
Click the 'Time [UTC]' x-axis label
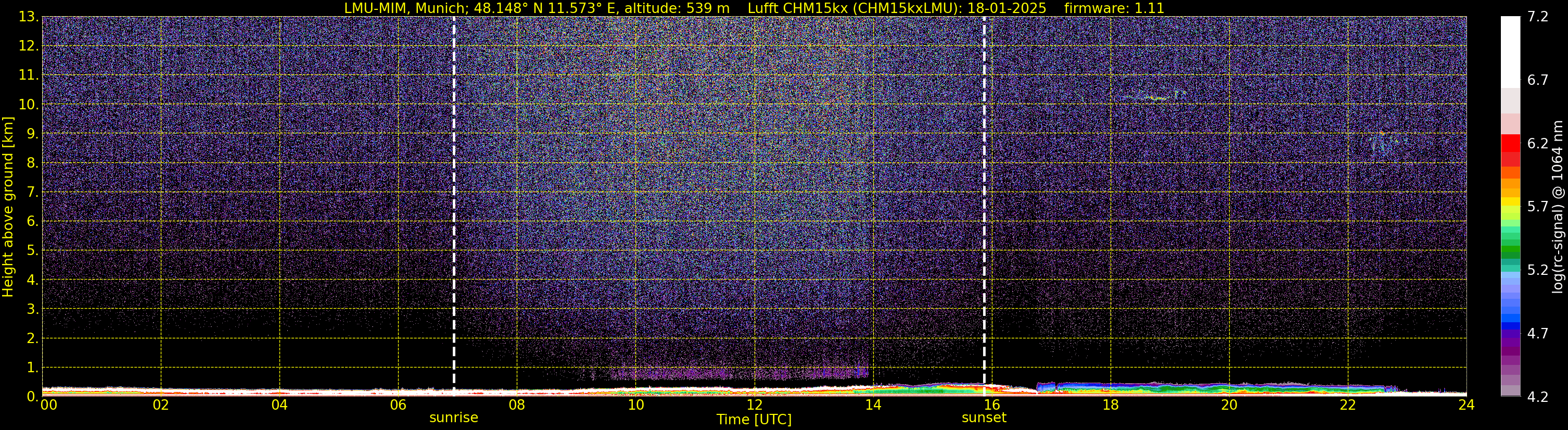click(x=754, y=420)
